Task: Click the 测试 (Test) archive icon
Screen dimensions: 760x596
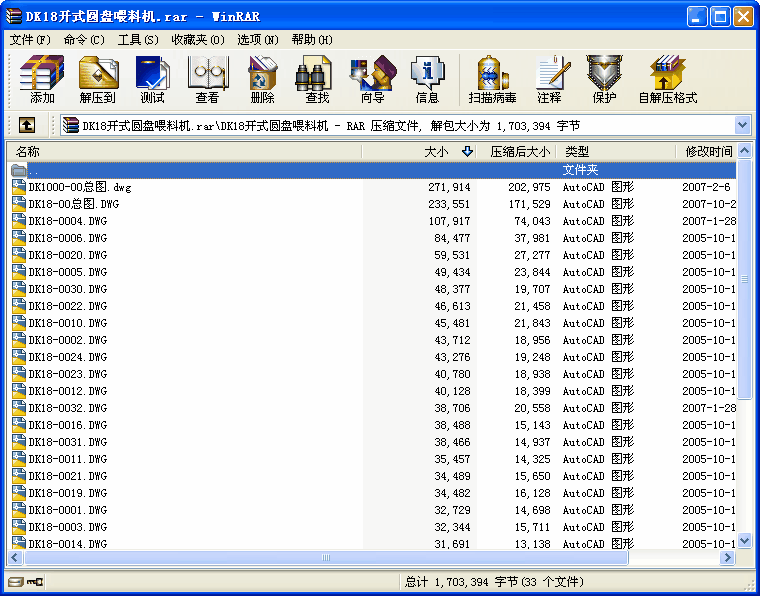Action: [x=153, y=79]
